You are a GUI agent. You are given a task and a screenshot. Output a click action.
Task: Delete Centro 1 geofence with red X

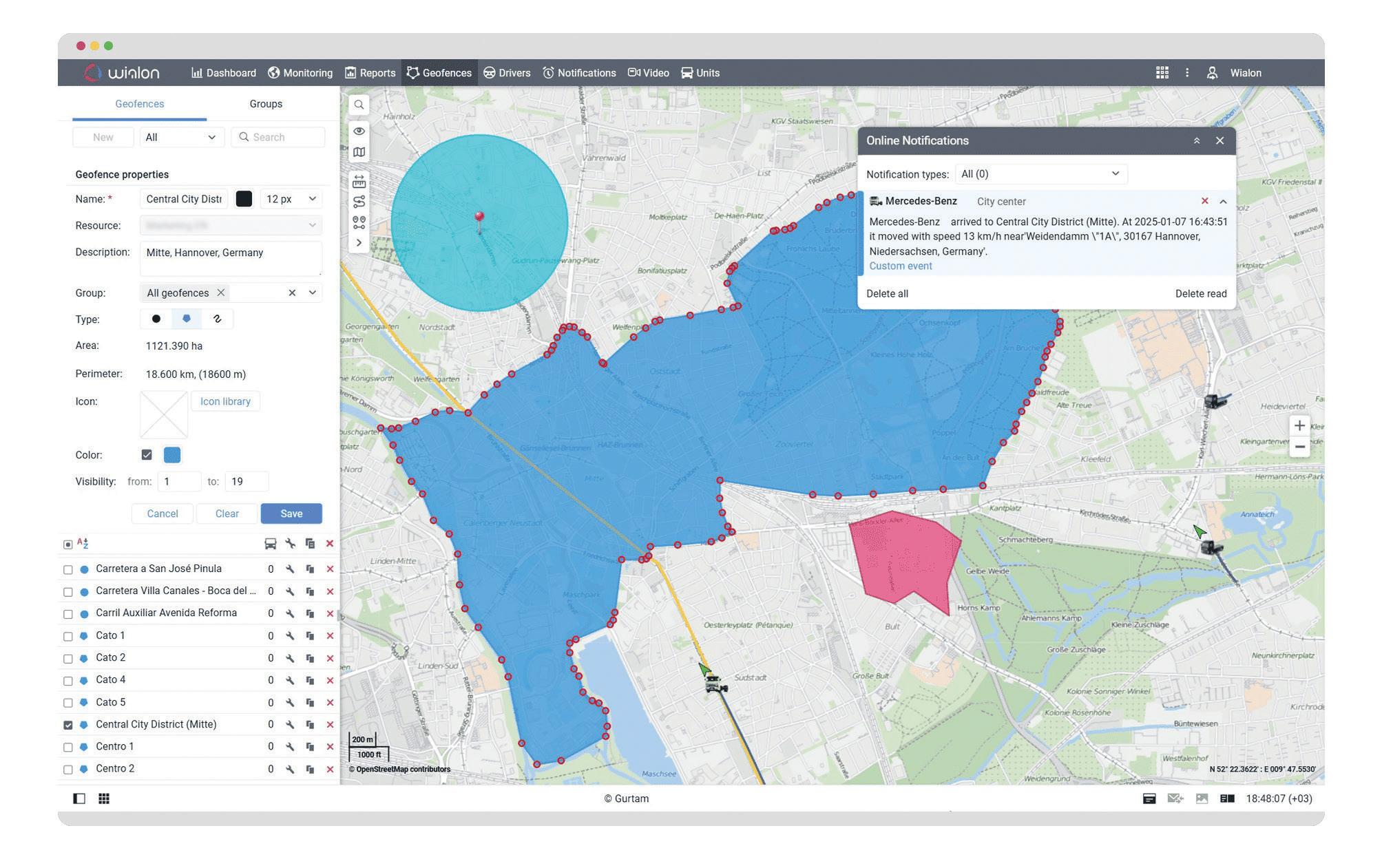click(330, 748)
